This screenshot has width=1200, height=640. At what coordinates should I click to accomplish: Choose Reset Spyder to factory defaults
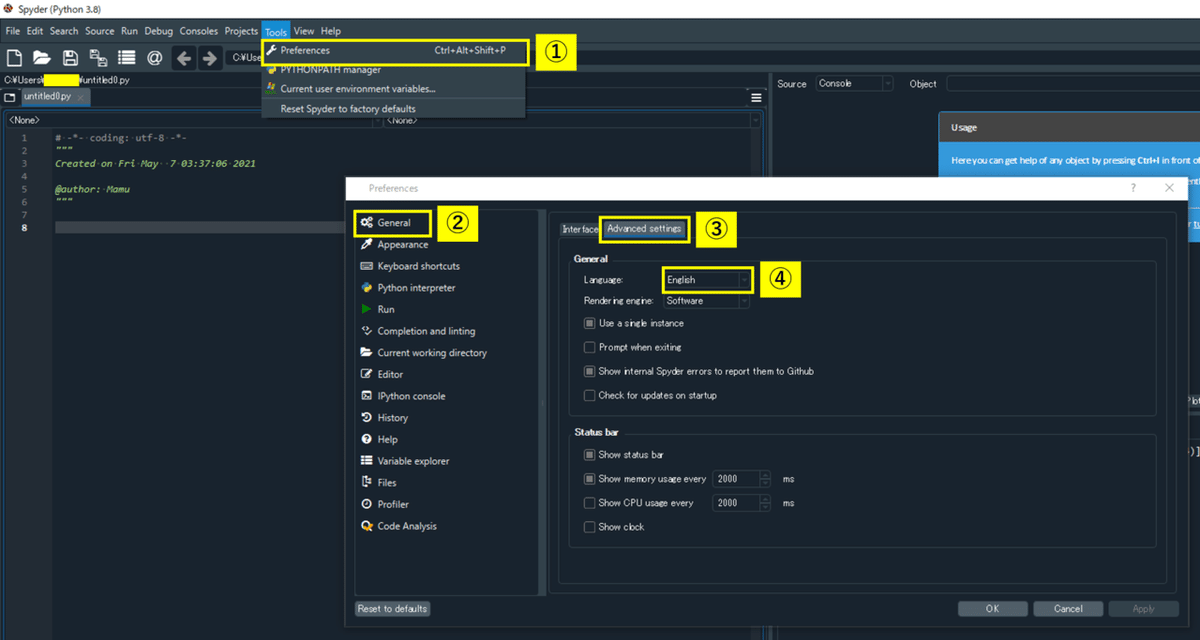point(393,109)
